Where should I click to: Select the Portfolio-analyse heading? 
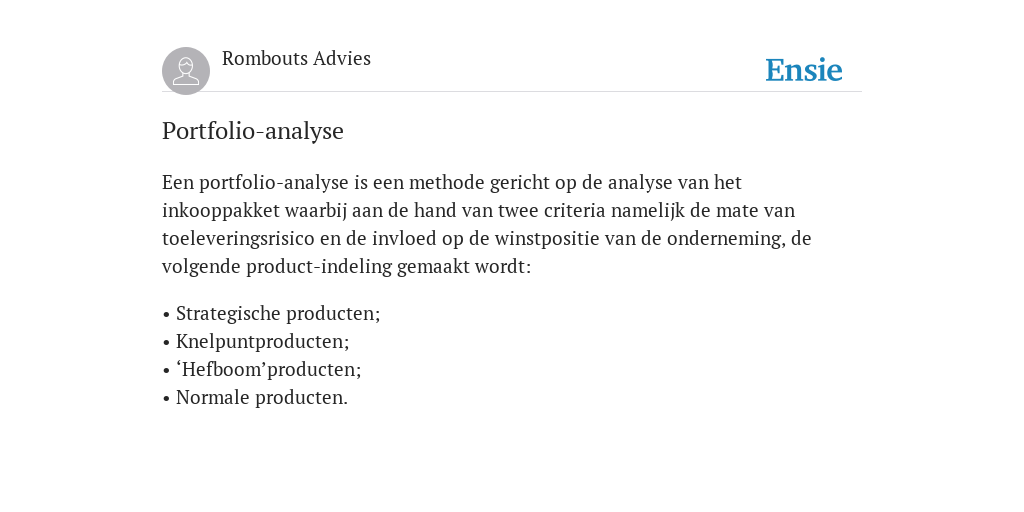point(253,131)
